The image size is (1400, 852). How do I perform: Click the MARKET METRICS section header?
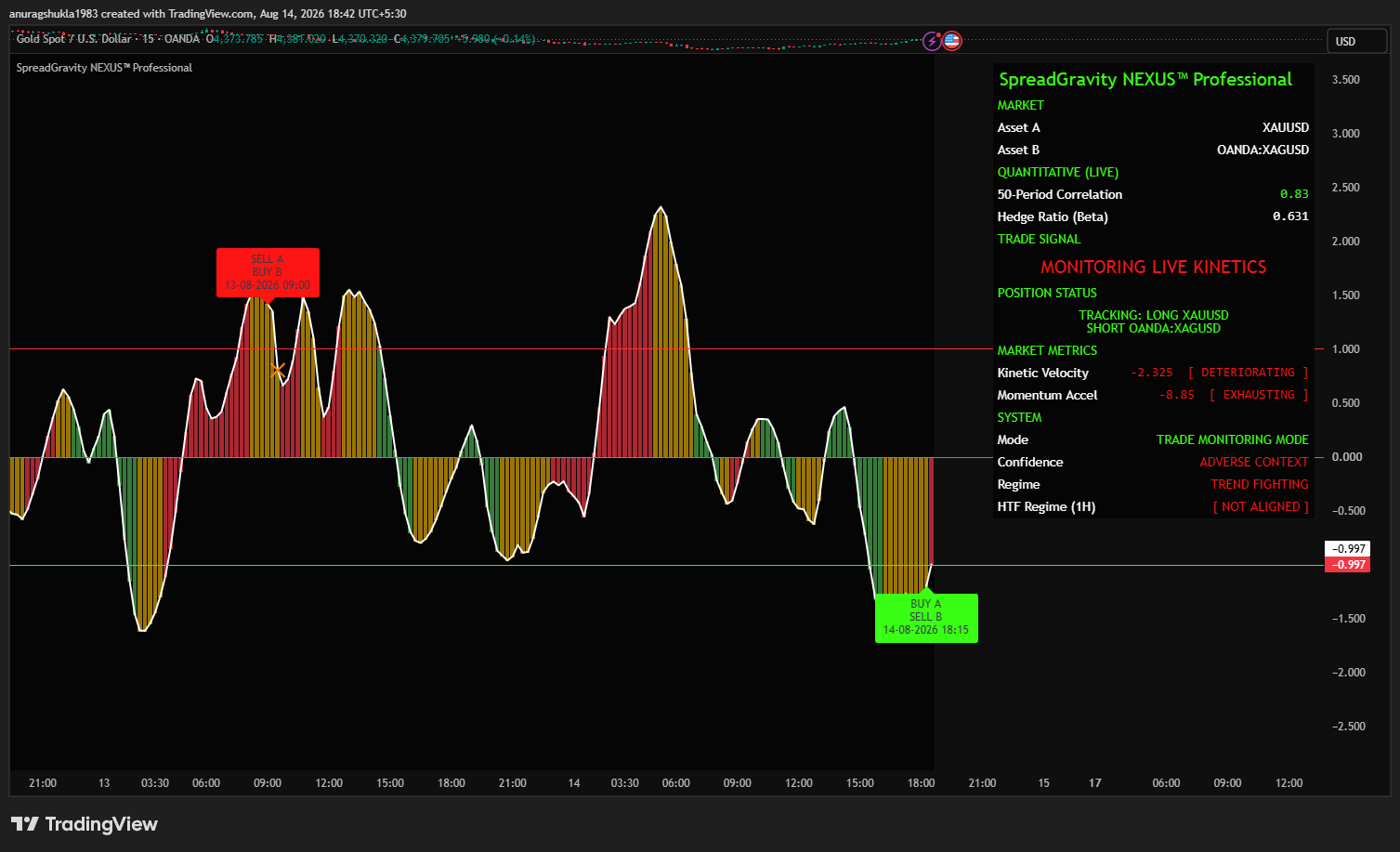coord(1047,350)
